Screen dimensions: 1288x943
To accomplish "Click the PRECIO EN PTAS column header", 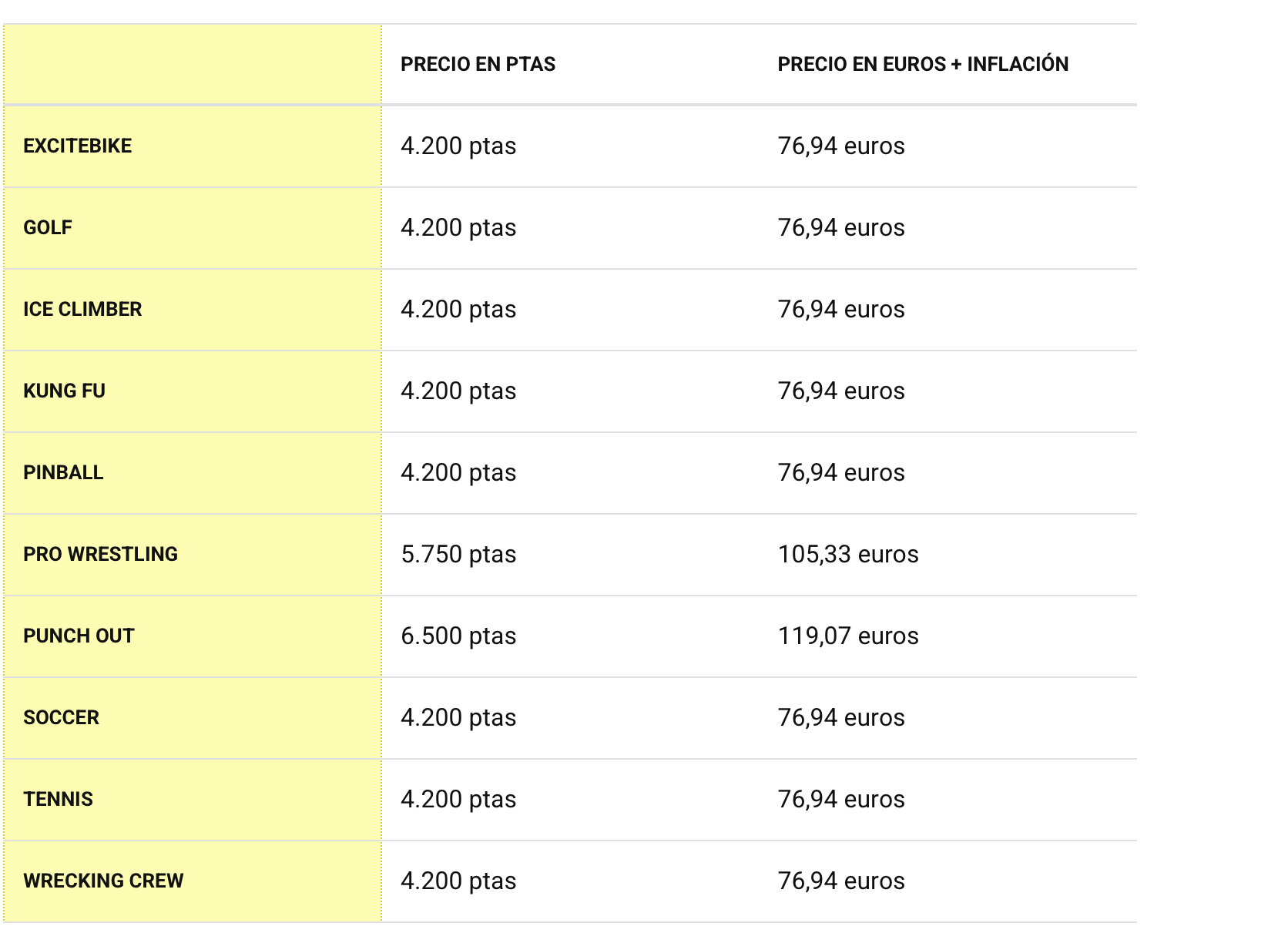I will 478,64.
